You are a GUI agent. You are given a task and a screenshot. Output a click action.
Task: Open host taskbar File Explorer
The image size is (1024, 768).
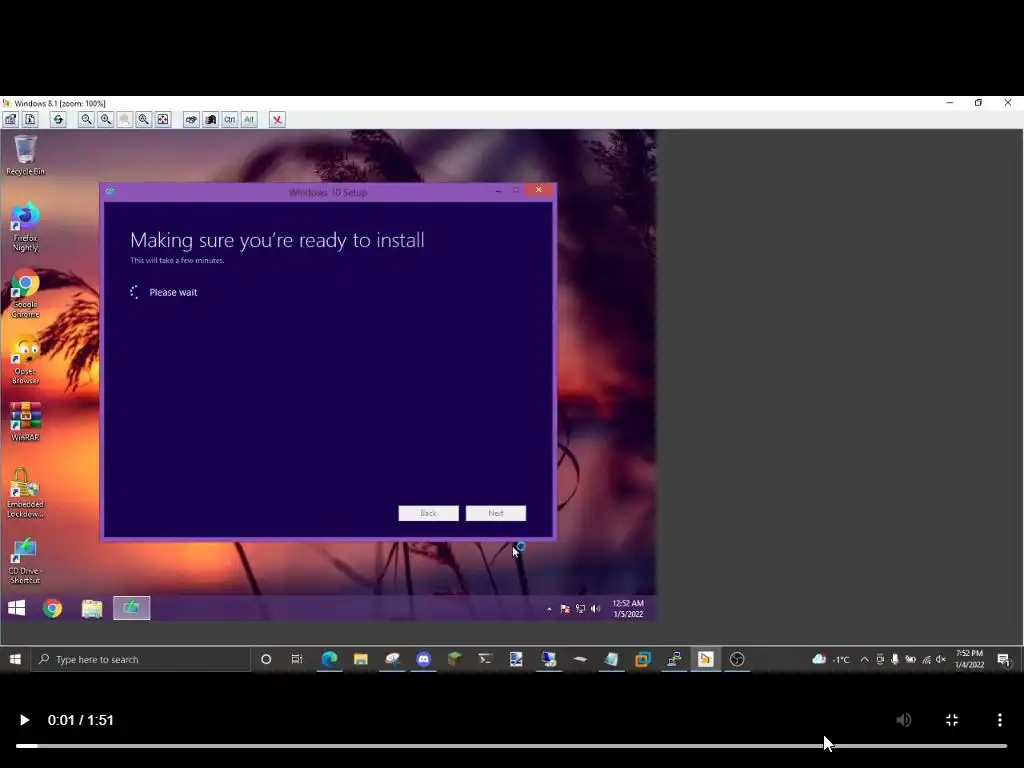360,660
